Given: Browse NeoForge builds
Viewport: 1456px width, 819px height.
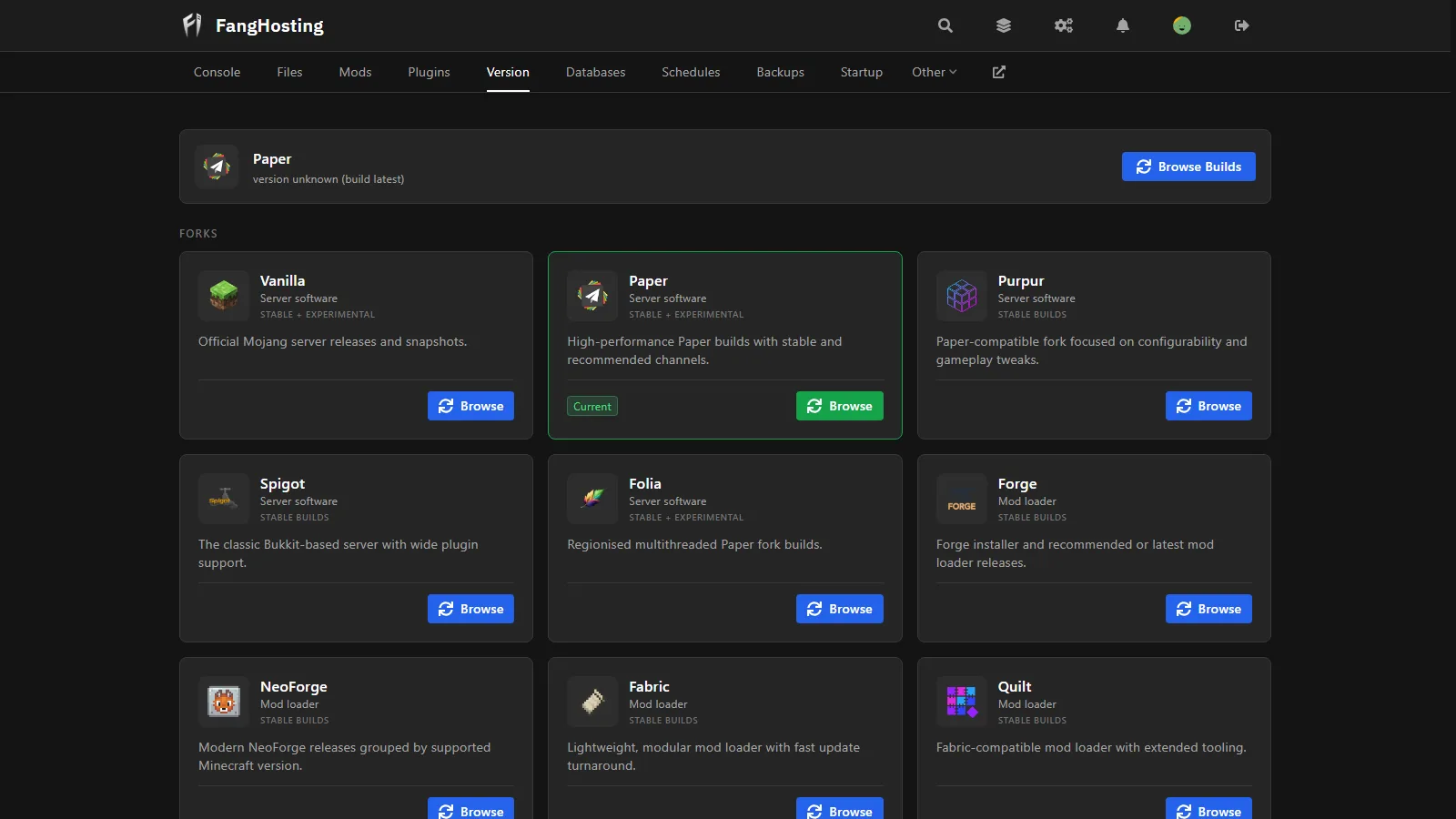Looking at the screenshot, I should (470, 809).
